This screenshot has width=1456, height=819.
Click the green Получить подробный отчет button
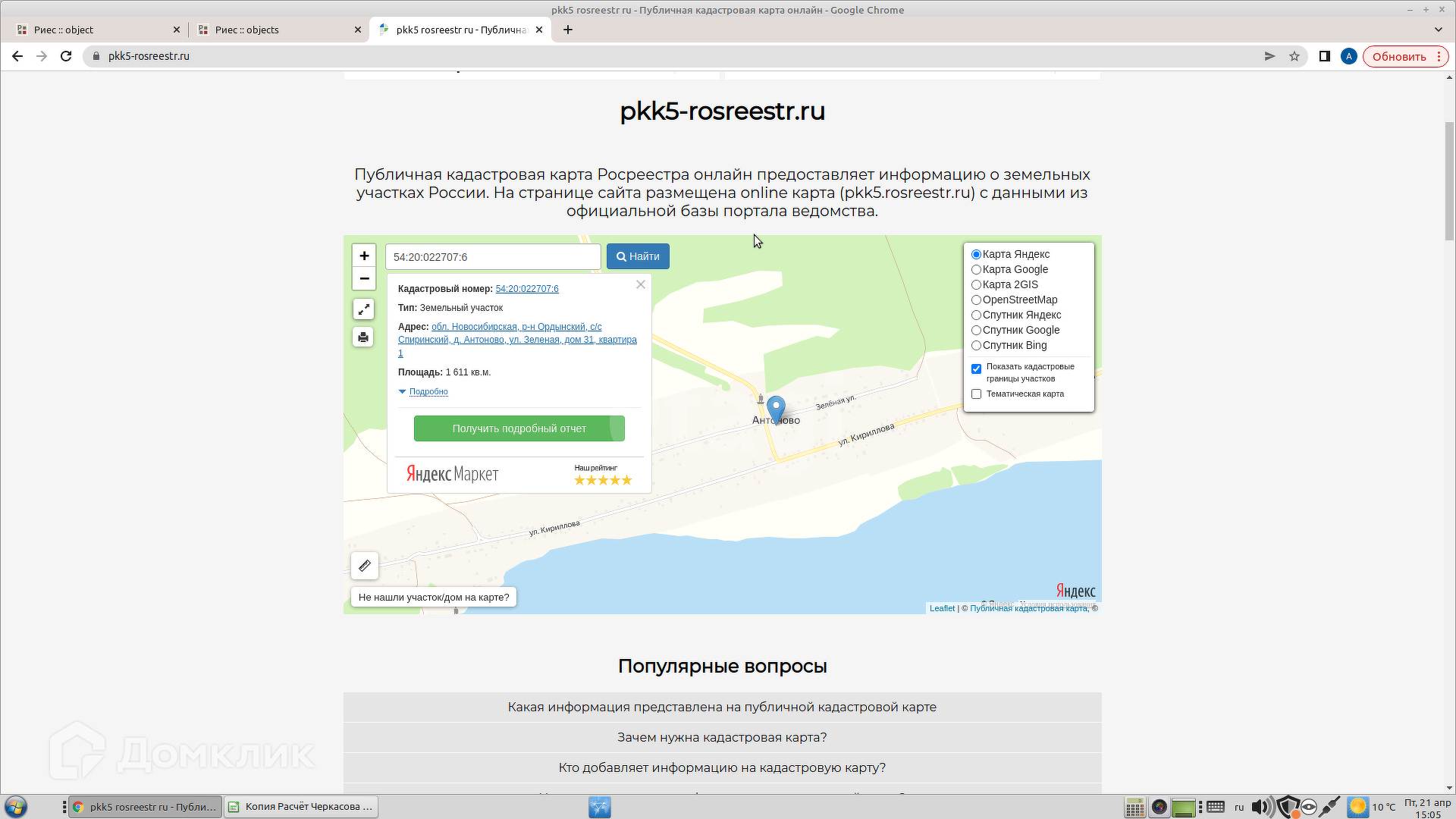click(x=519, y=428)
